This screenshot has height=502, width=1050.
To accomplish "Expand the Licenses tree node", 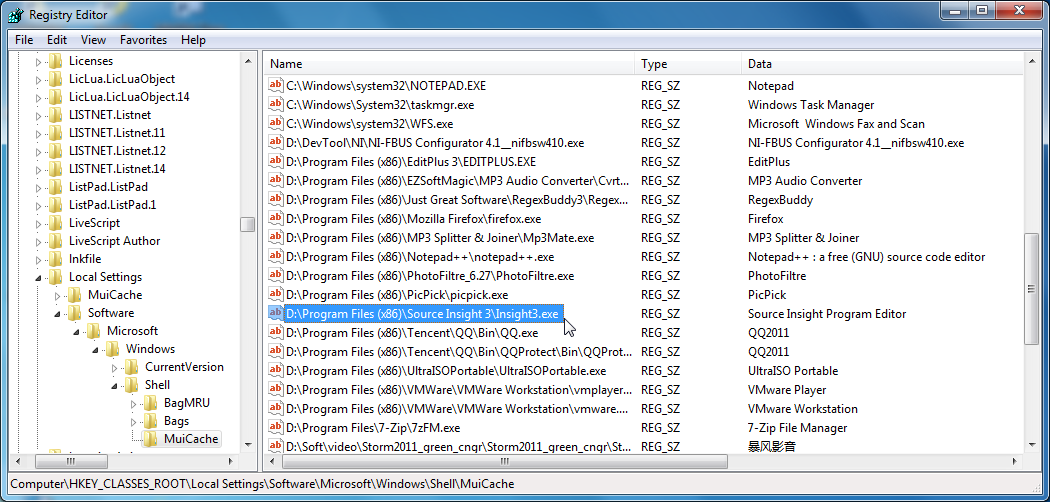I will [38, 62].
